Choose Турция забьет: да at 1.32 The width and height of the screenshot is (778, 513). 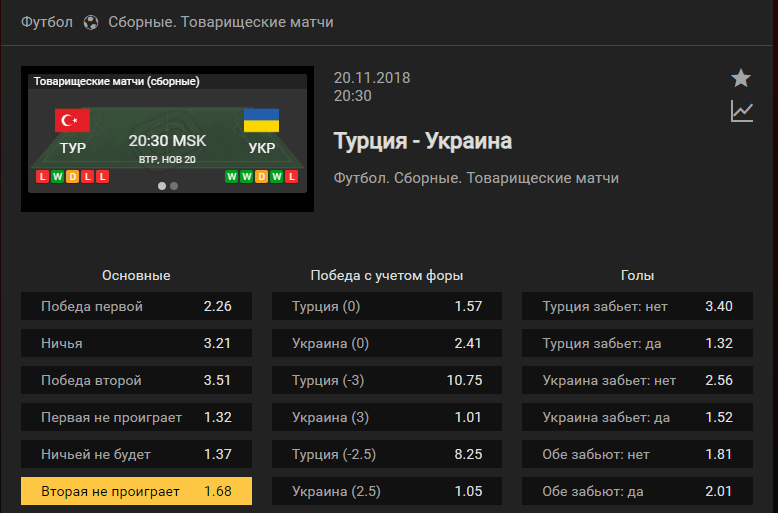pyautogui.click(x=638, y=343)
